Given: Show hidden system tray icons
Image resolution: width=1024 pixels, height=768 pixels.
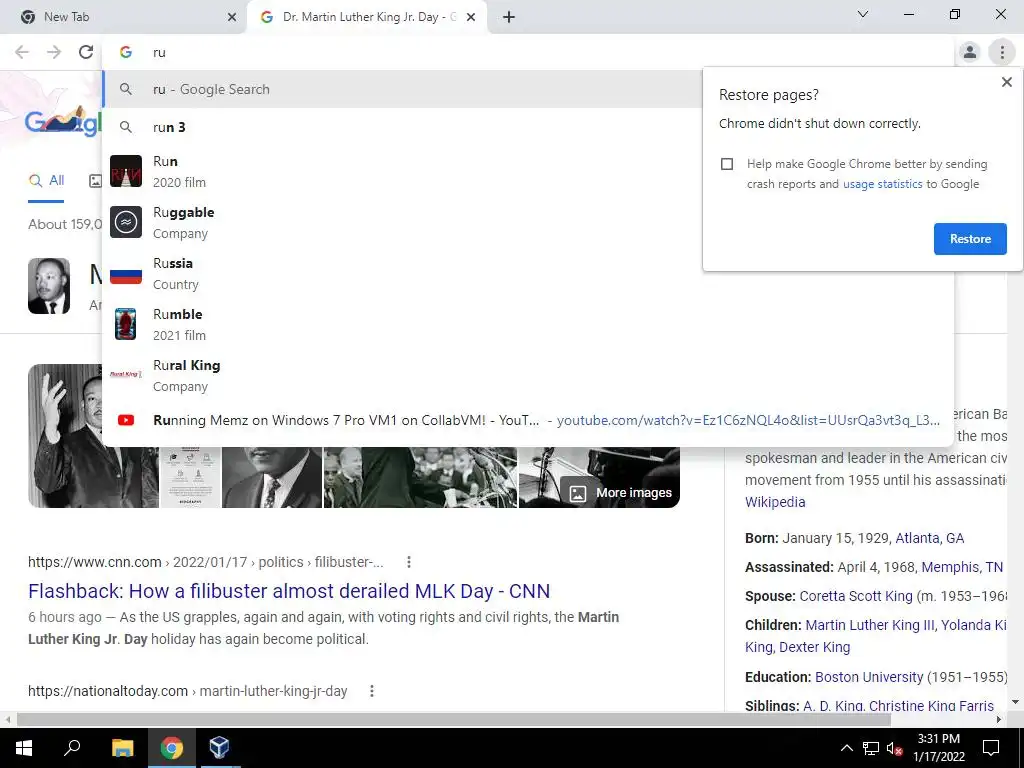Looking at the screenshot, I should click(846, 748).
